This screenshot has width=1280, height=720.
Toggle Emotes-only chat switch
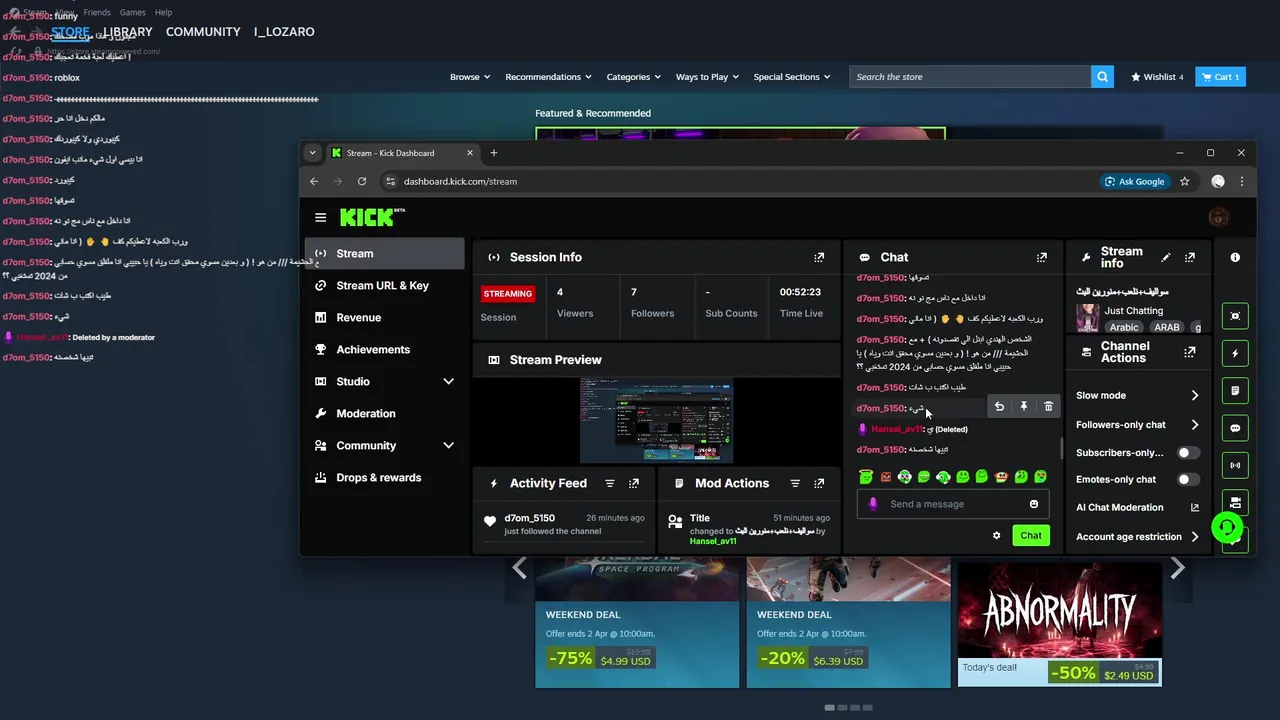(x=1187, y=480)
